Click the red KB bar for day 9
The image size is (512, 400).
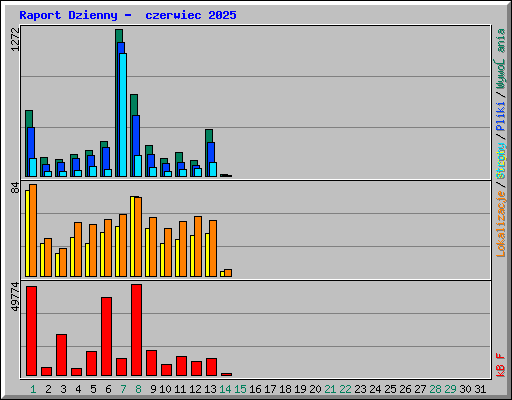point(151,363)
